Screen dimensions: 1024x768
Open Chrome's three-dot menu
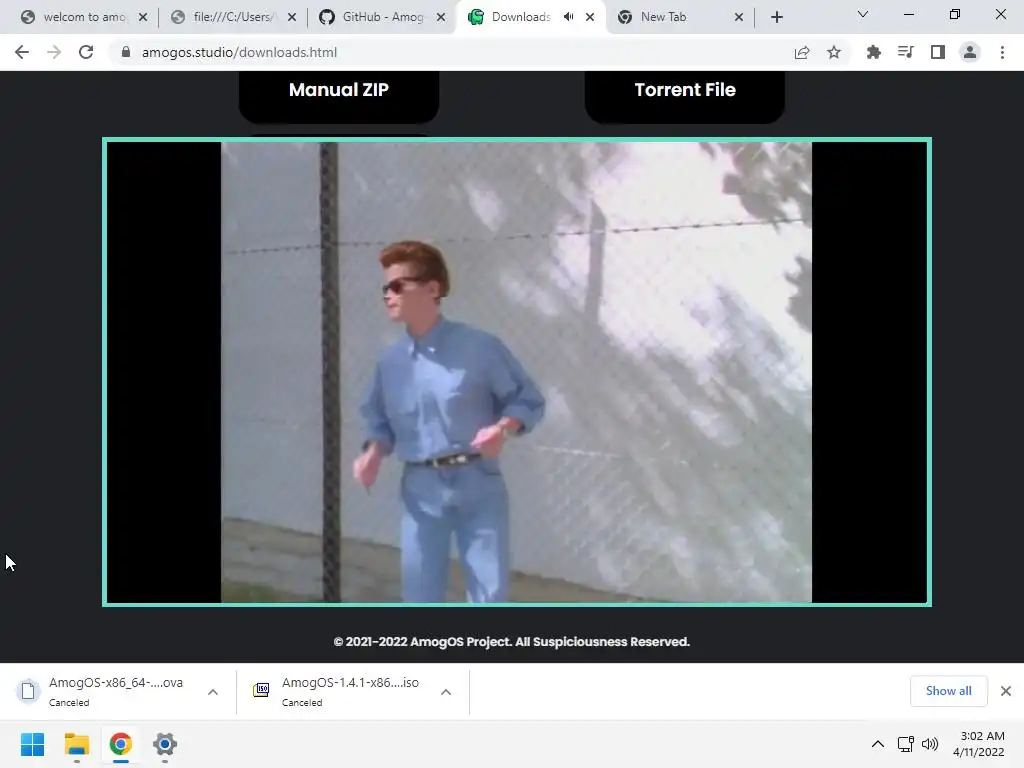[x=1002, y=52]
